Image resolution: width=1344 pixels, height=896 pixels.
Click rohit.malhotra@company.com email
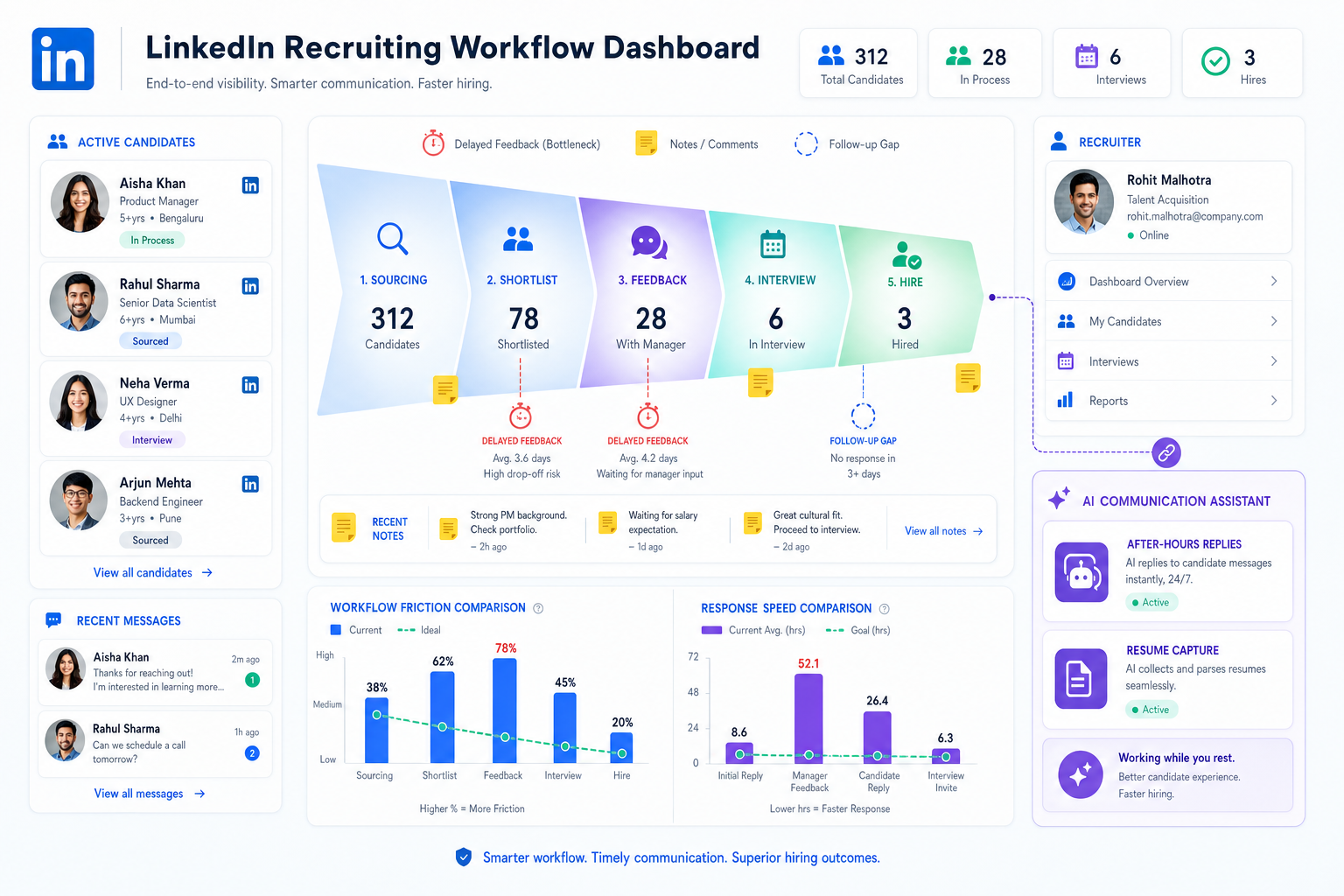click(x=1194, y=216)
